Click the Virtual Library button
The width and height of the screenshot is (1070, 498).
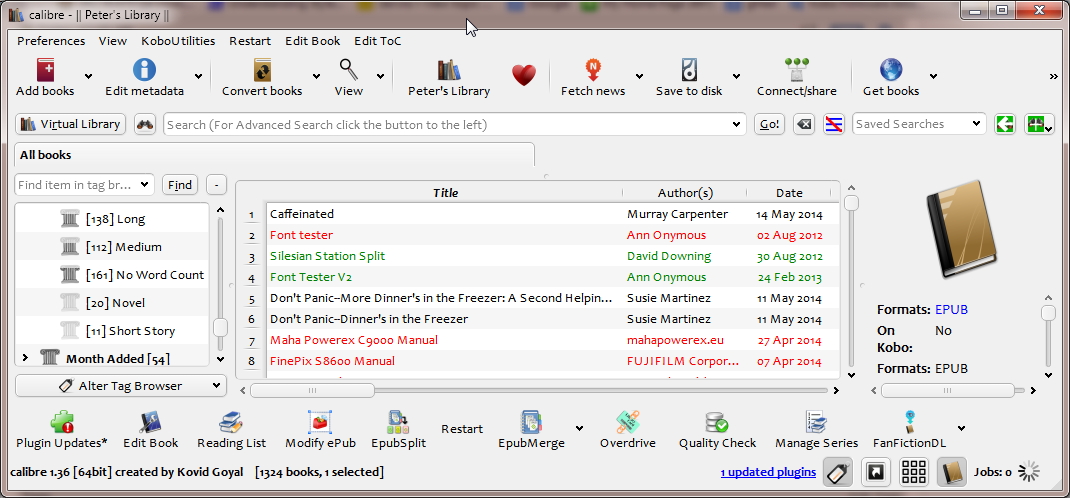70,124
